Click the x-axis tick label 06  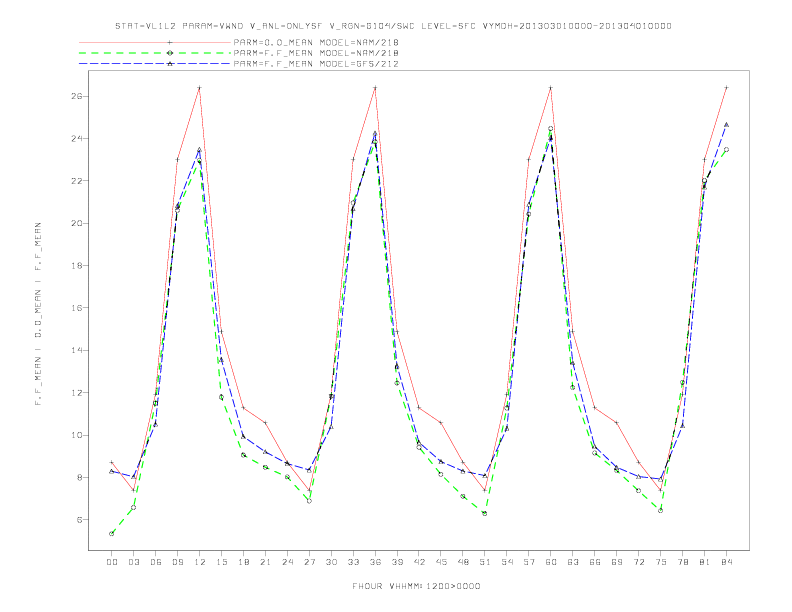coord(156,562)
